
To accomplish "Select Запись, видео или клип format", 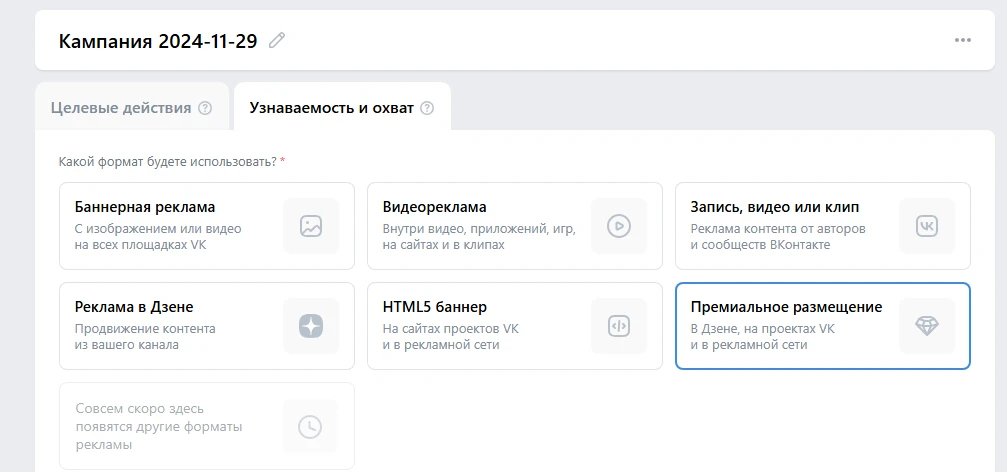I will [823, 226].
